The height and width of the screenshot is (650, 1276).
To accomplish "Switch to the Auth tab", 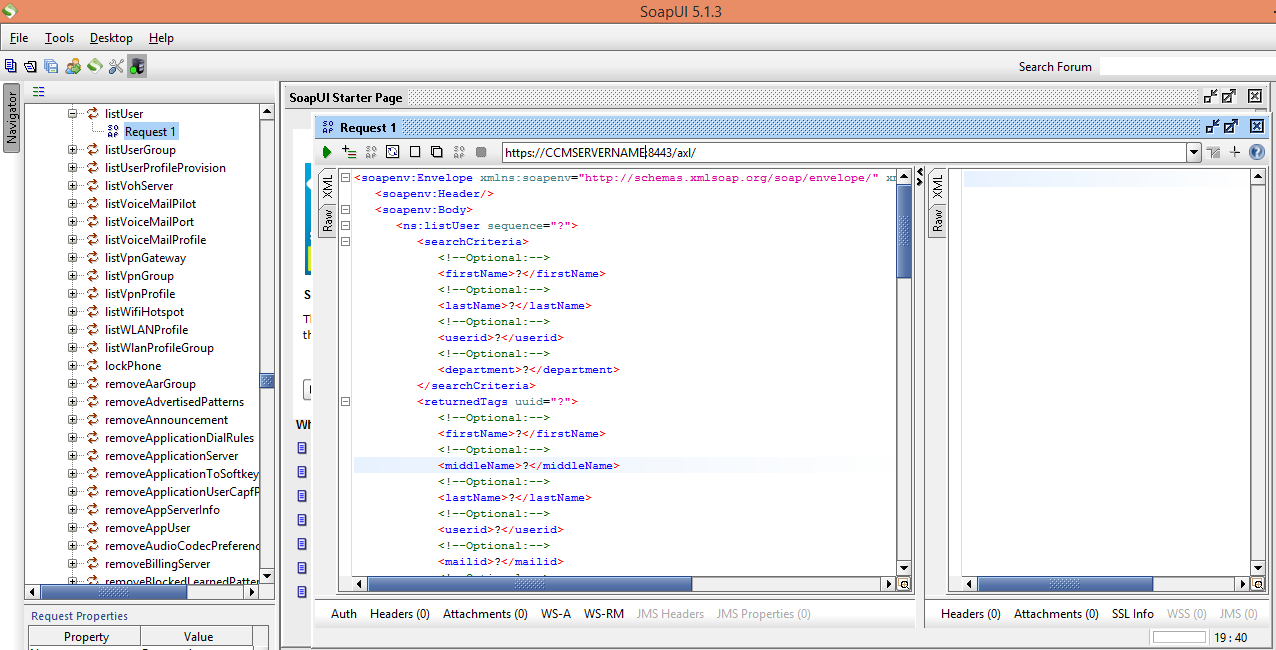I will (x=343, y=613).
